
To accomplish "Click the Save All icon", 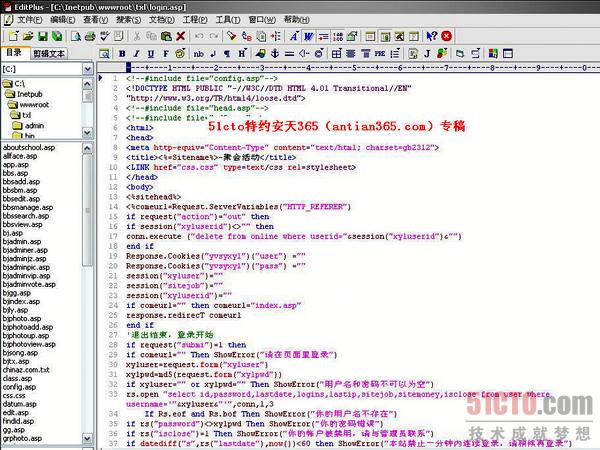I will (57, 36).
